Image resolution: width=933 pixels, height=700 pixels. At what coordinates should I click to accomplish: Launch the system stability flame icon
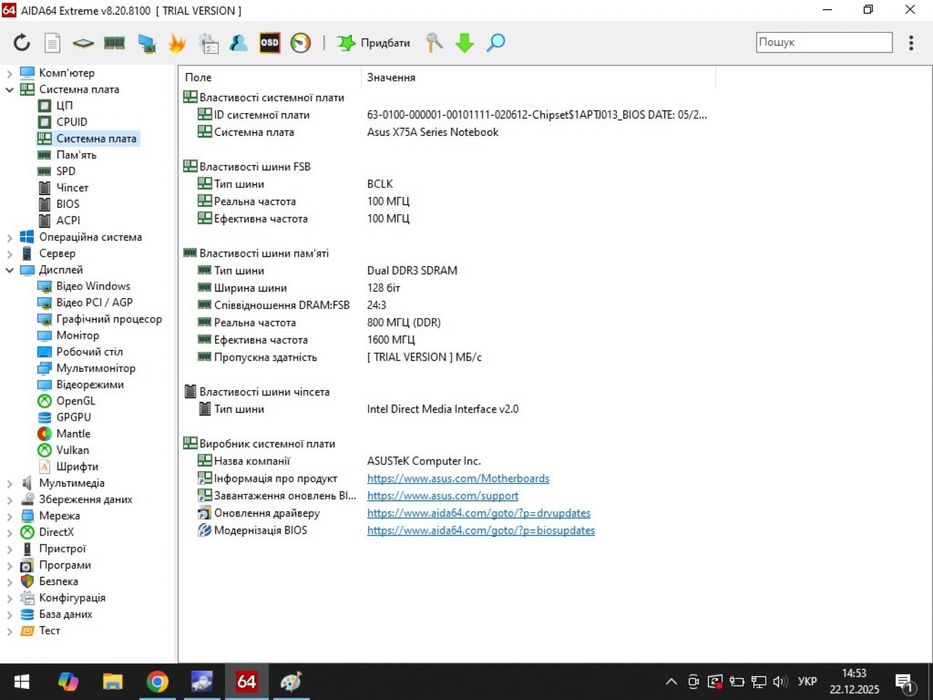click(x=177, y=43)
